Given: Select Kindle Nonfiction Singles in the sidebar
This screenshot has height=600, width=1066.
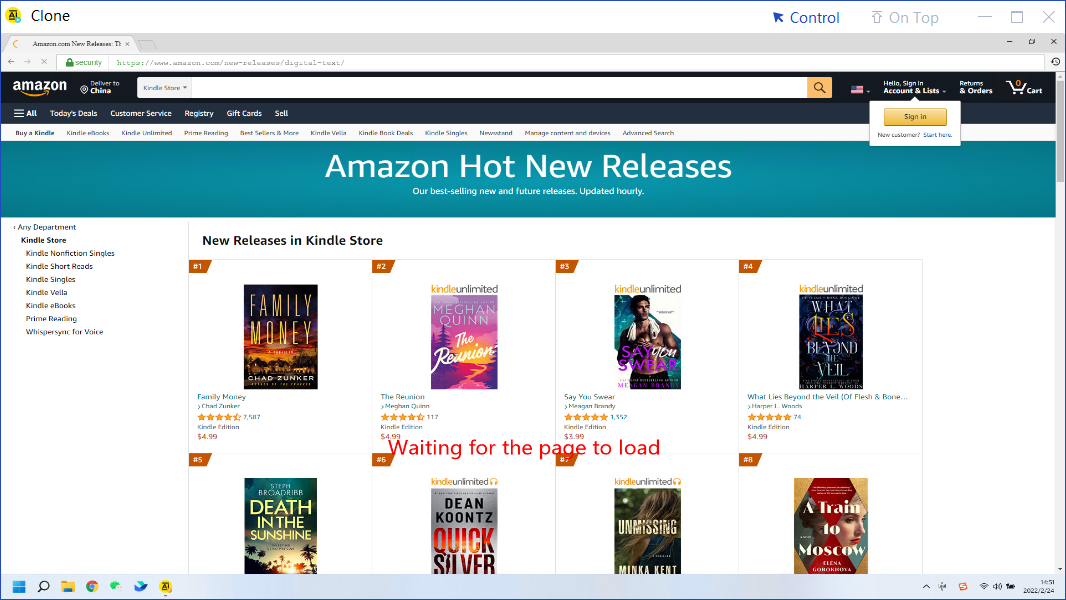Looking at the screenshot, I should click(70, 253).
